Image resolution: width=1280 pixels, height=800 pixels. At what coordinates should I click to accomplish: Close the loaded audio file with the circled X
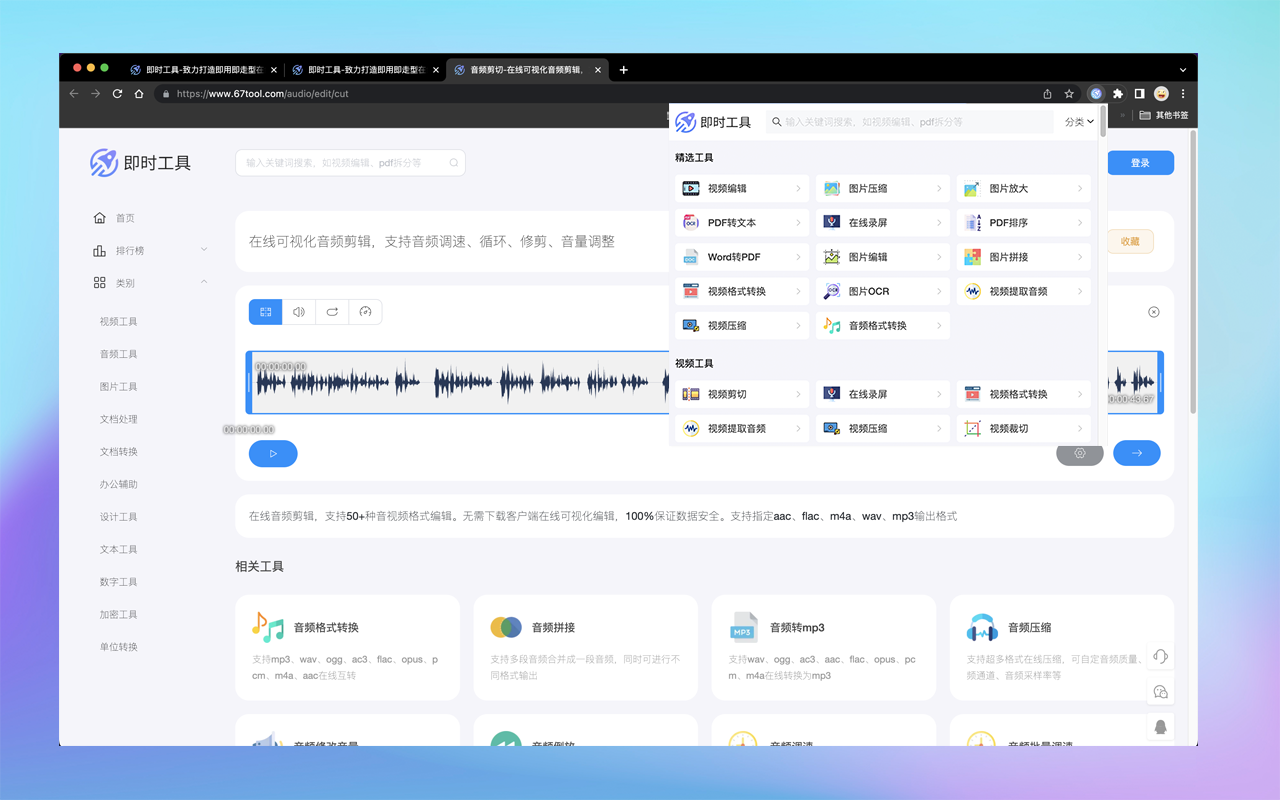coord(1153,312)
